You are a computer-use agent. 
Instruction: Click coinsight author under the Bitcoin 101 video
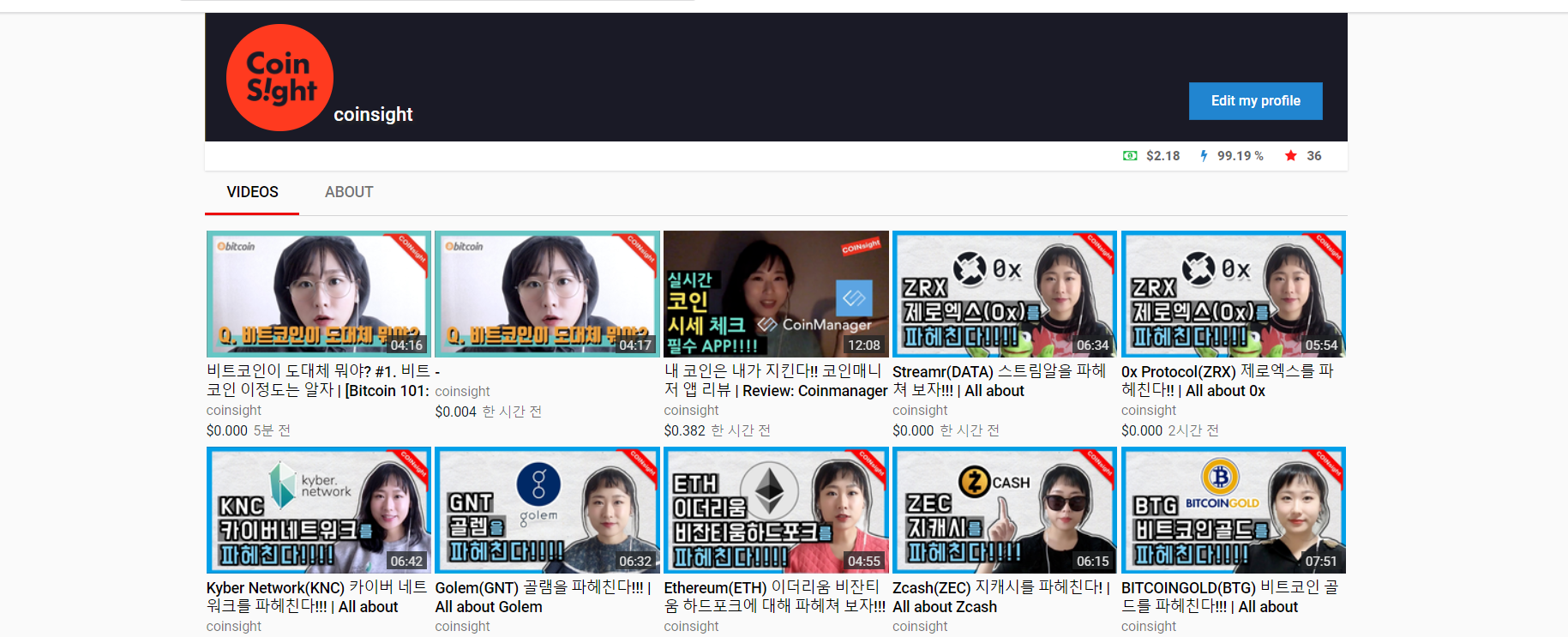tap(234, 411)
